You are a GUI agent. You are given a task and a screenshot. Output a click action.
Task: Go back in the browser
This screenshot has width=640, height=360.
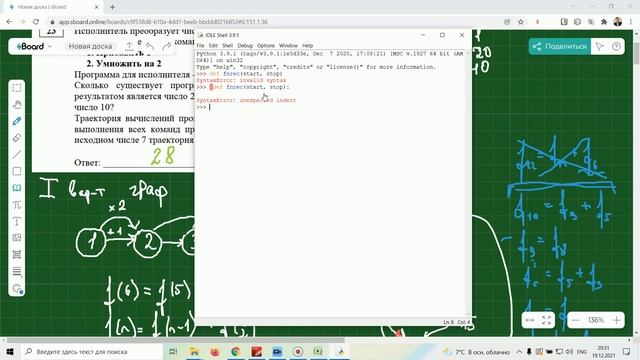point(9,22)
